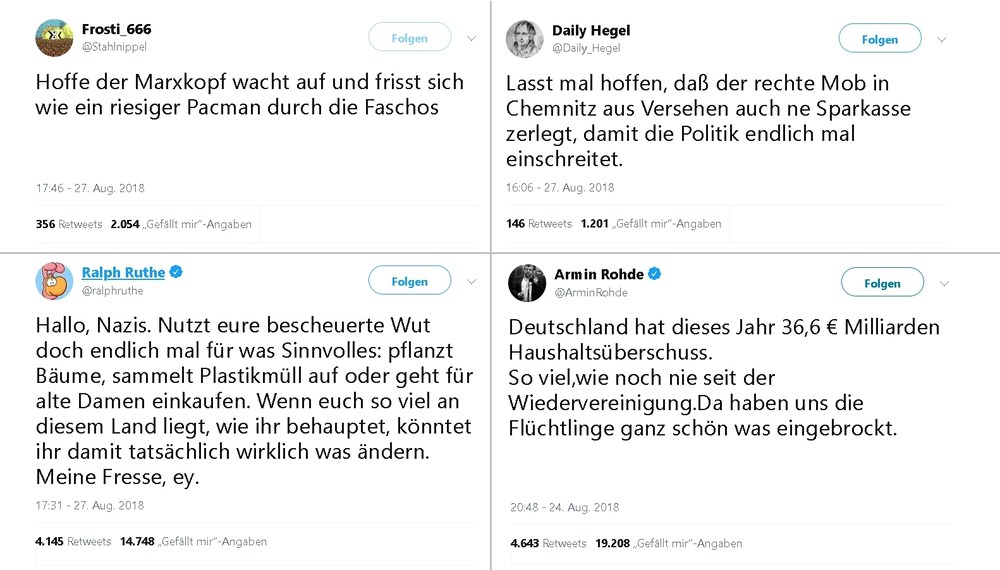The width and height of the screenshot is (1000, 570).
Task: Expand options chevron on Frosti_666 tweet
Action: coord(471,38)
